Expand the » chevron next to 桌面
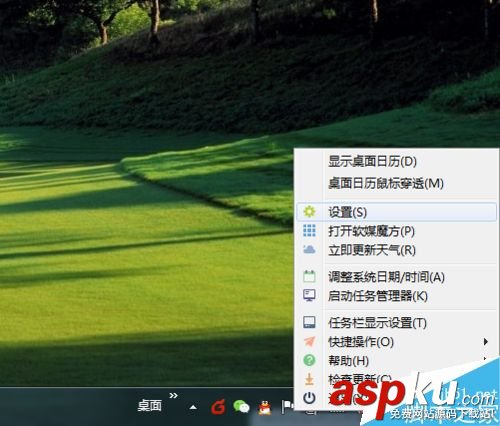The image size is (500, 426). tap(173, 396)
